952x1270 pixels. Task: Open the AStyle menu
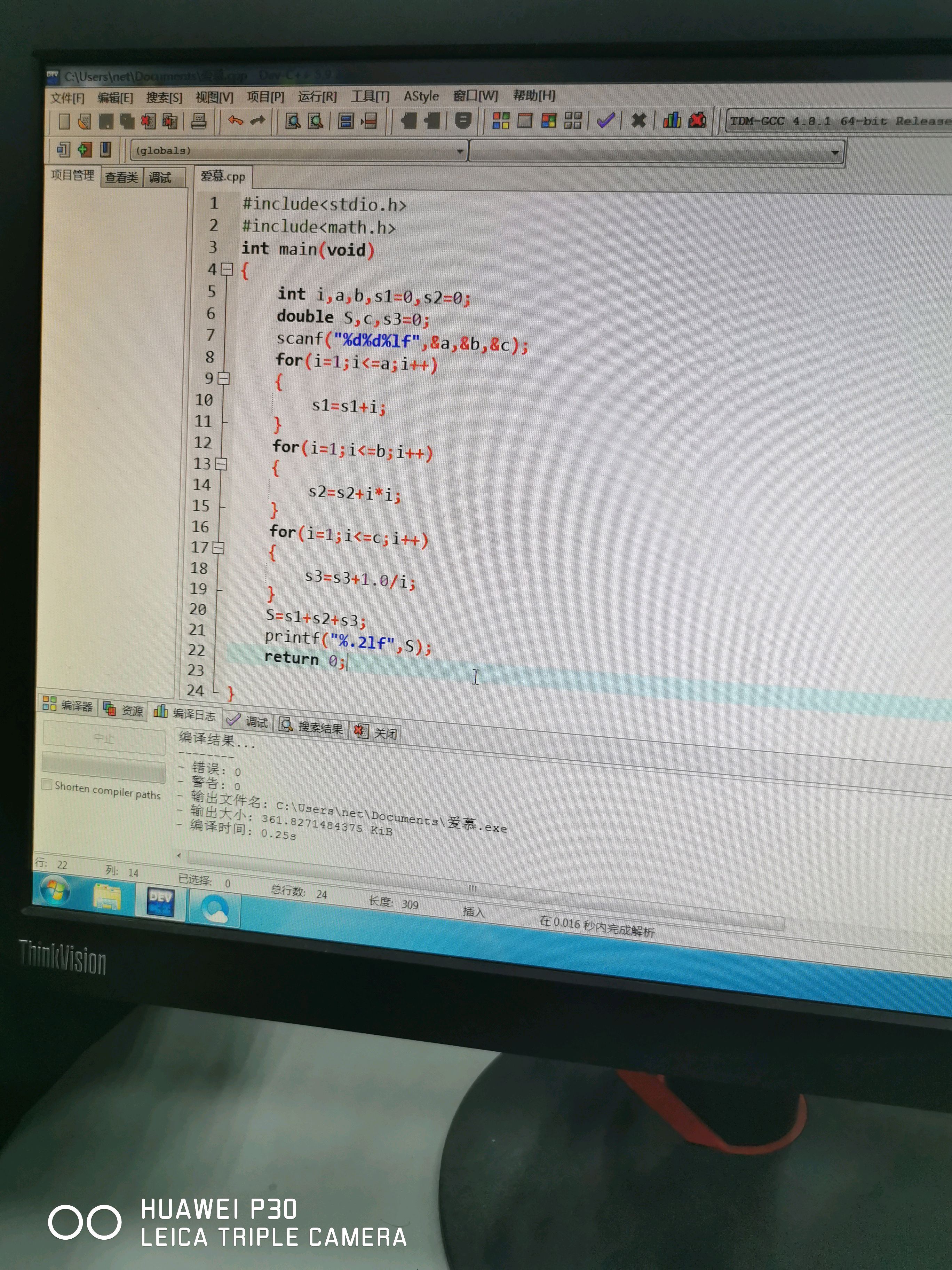[x=421, y=96]
